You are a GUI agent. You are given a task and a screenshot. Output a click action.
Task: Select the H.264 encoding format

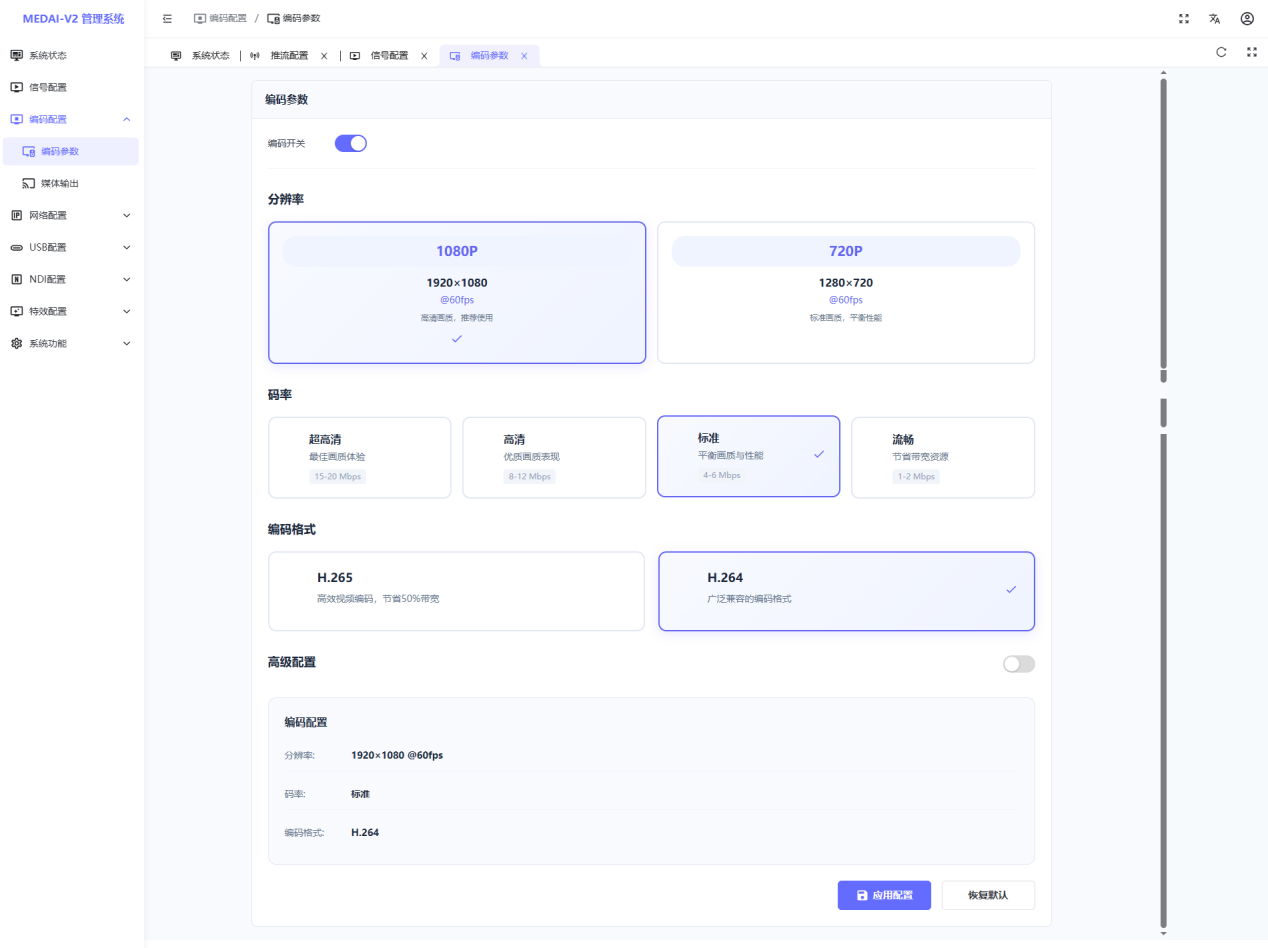click(846, 591)
